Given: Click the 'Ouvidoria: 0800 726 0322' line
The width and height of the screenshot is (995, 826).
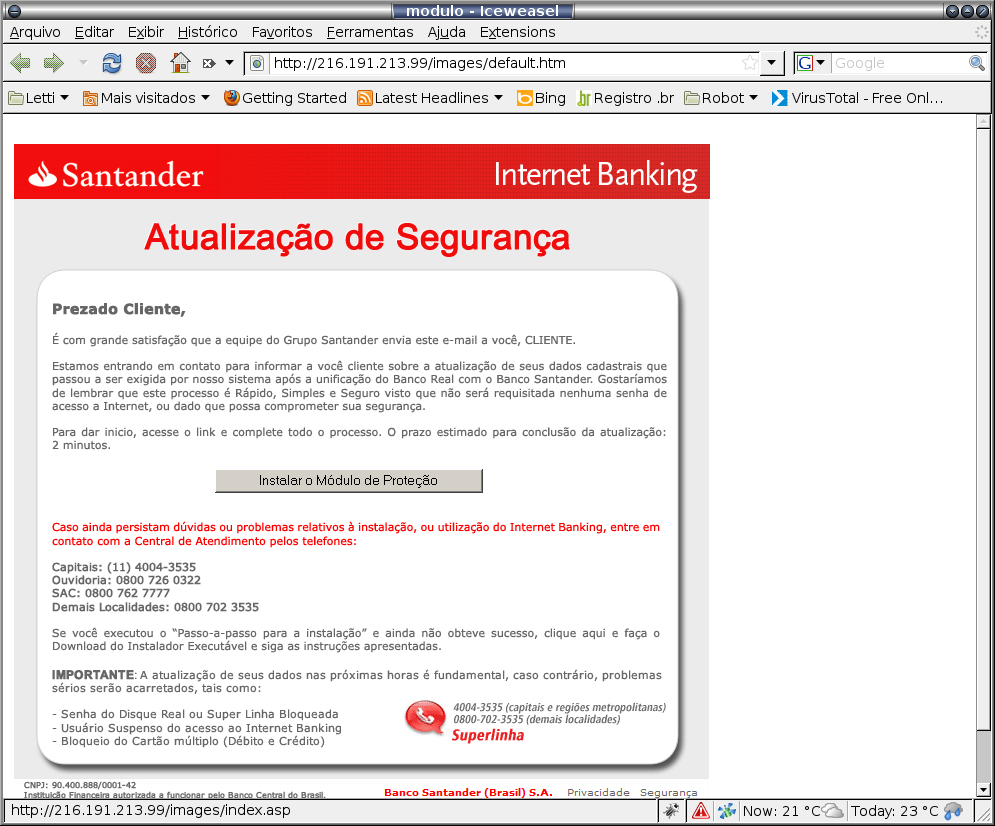Looking at the screenshot, I should [126, 580].
